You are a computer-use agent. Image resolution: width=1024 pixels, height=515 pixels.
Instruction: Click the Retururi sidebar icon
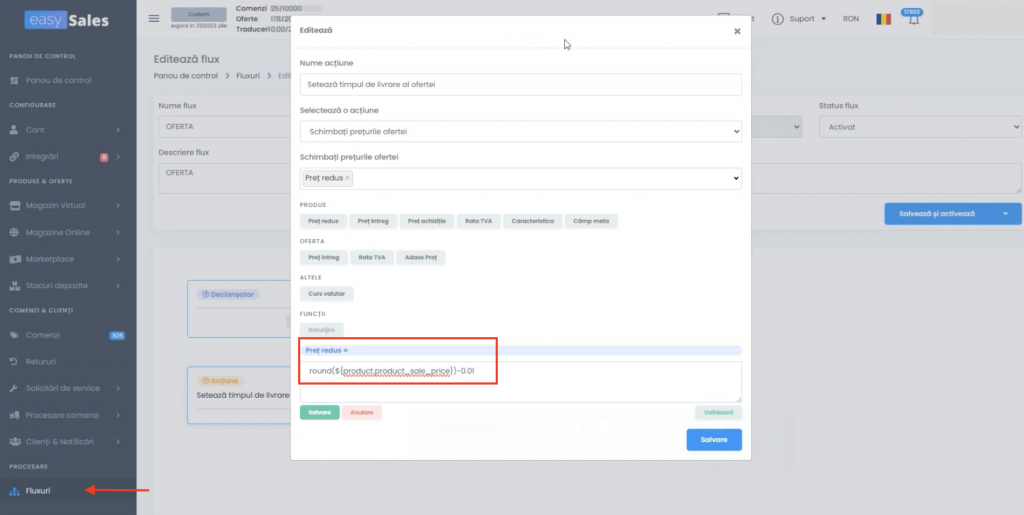click(x=14, y=361)
